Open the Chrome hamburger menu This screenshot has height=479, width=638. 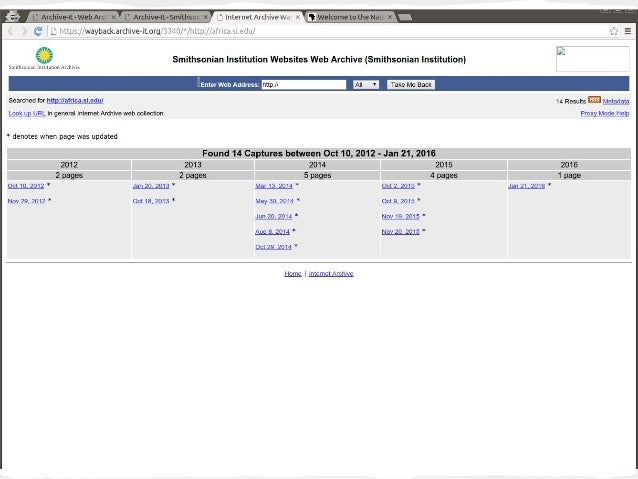628,31
